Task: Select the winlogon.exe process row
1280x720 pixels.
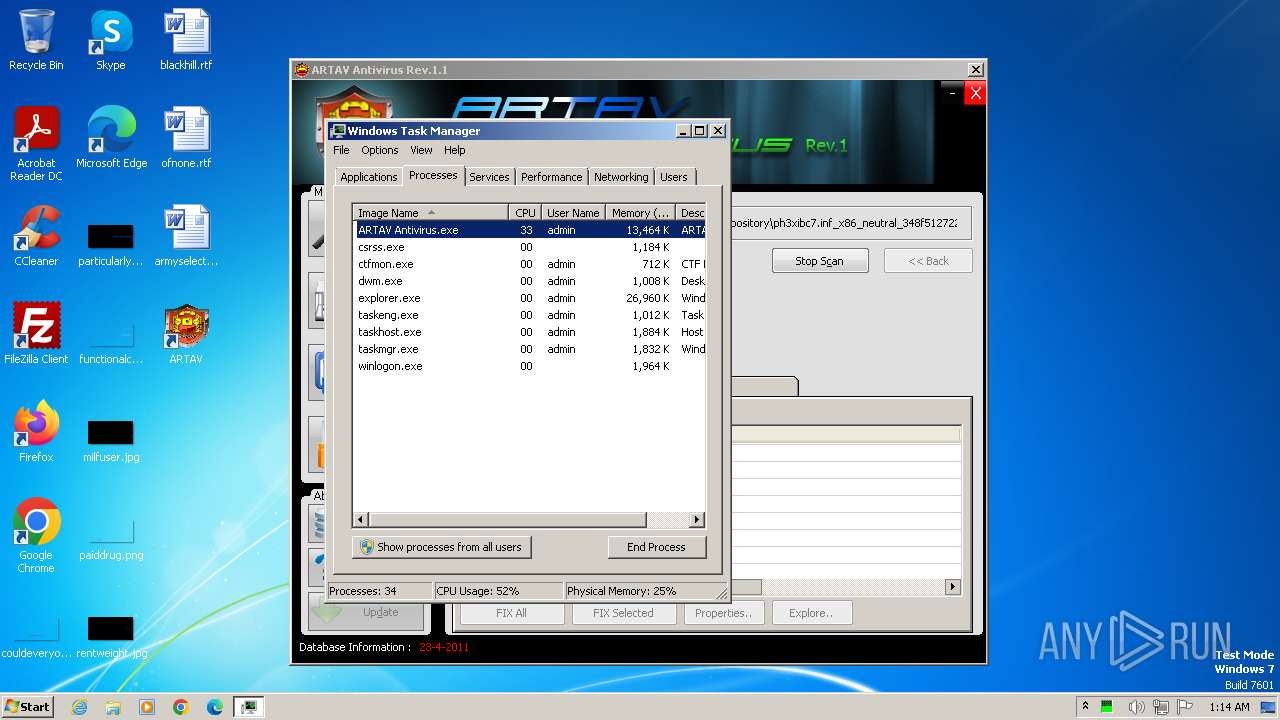Action: 530,366
